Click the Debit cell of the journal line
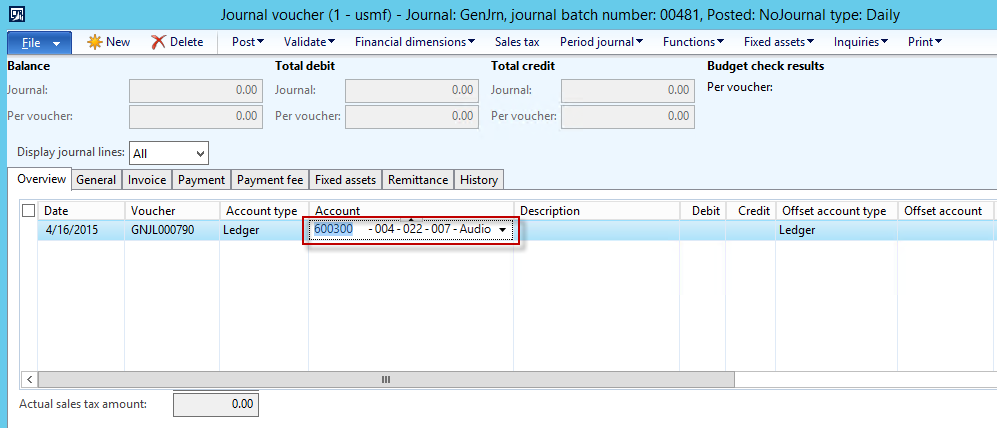This screenshot has height=428, width=997. [x=703, y=230]
